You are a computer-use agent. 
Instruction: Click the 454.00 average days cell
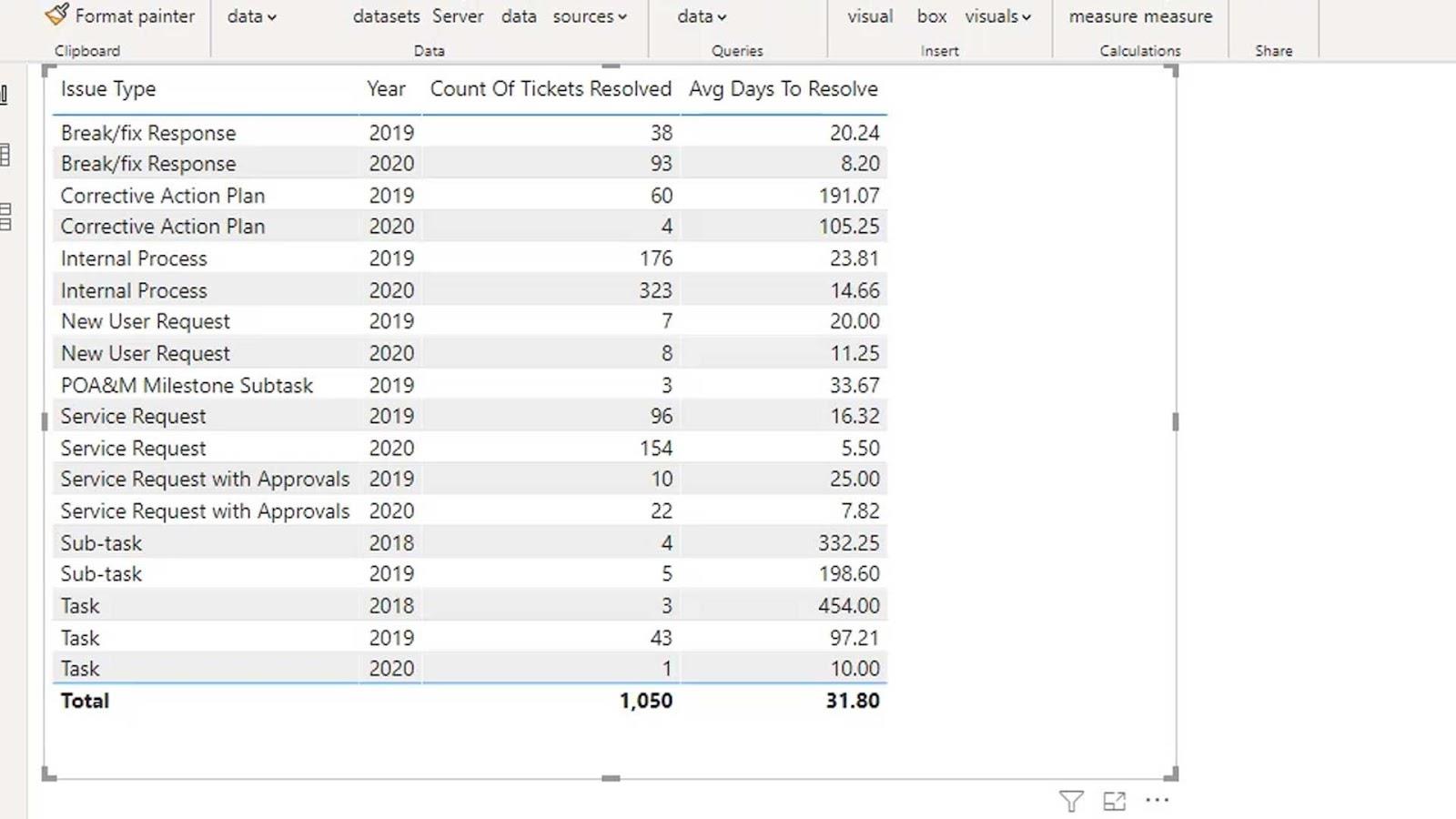[x=848, y=605]
